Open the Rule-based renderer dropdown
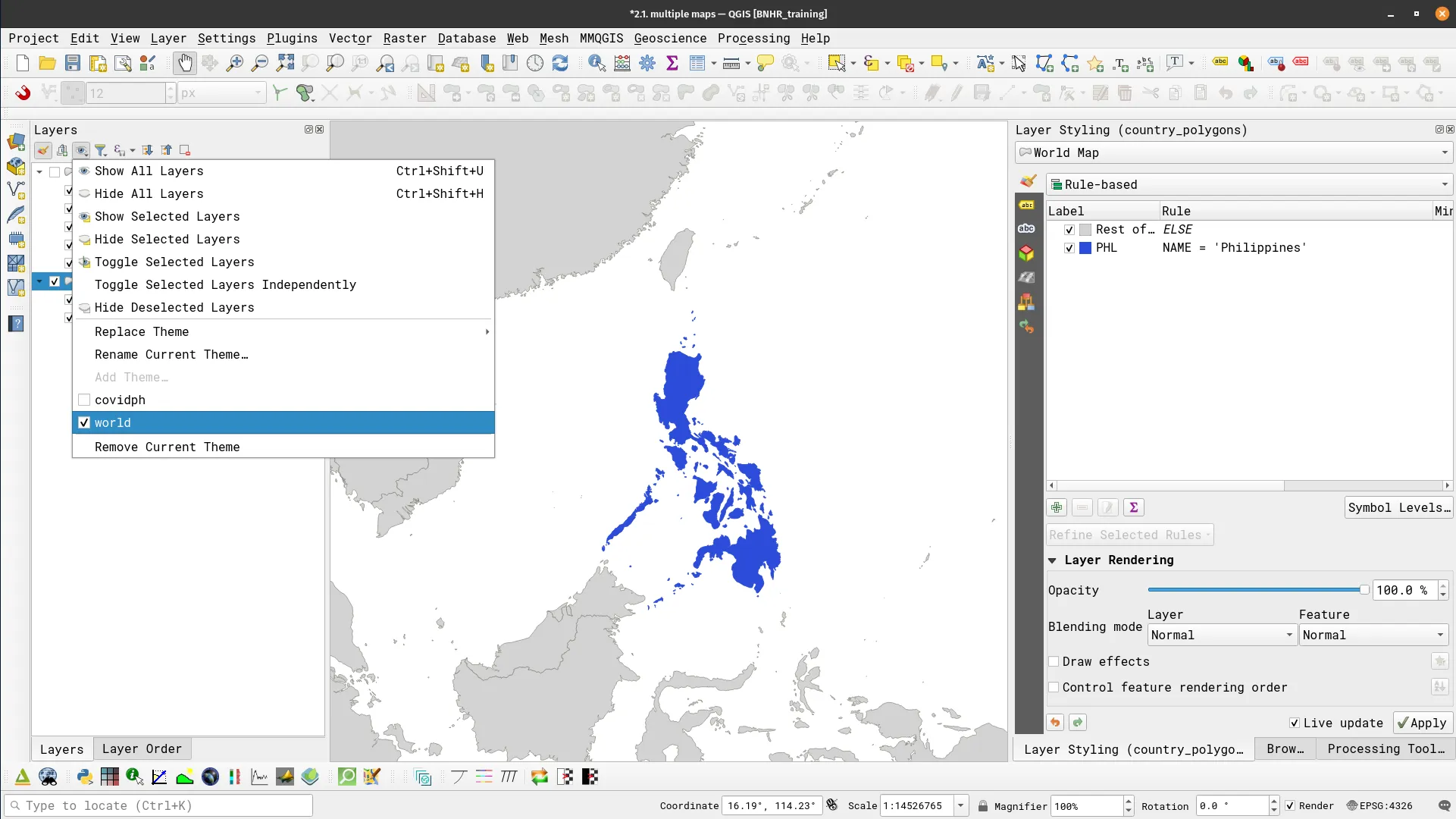The width and height of the screenshot is (1456, 819). pyautogui.click(x=1445, y=184)
